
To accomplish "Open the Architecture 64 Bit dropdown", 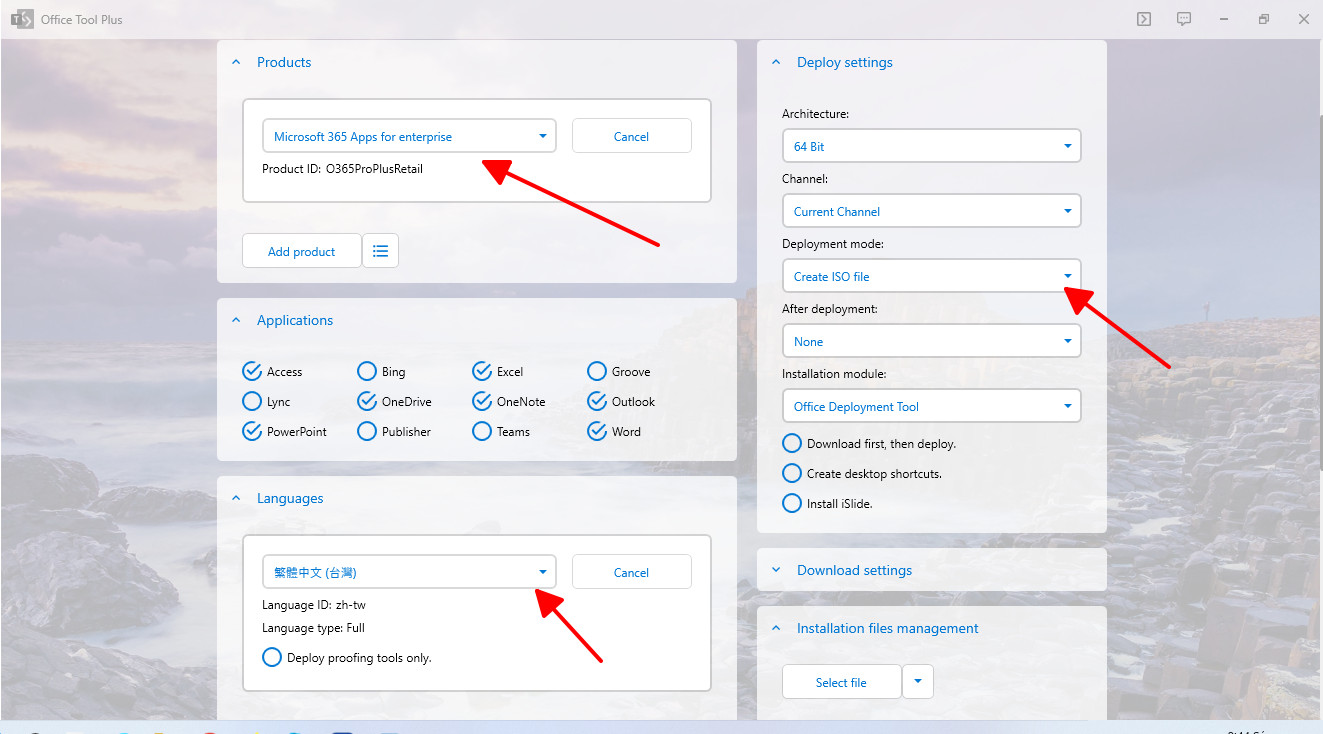I will (x=931, y=146).
